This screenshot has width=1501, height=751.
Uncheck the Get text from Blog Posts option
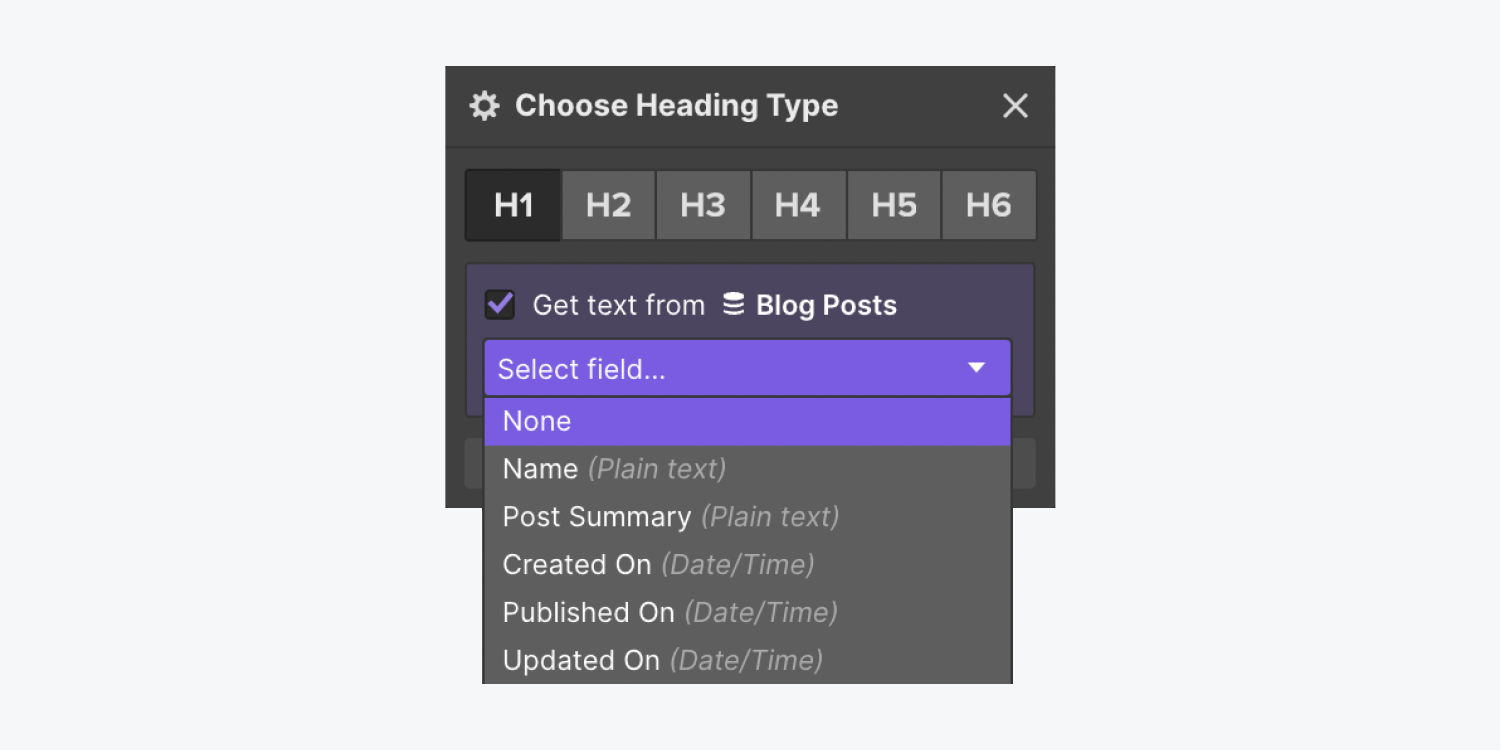click(499, 305)
